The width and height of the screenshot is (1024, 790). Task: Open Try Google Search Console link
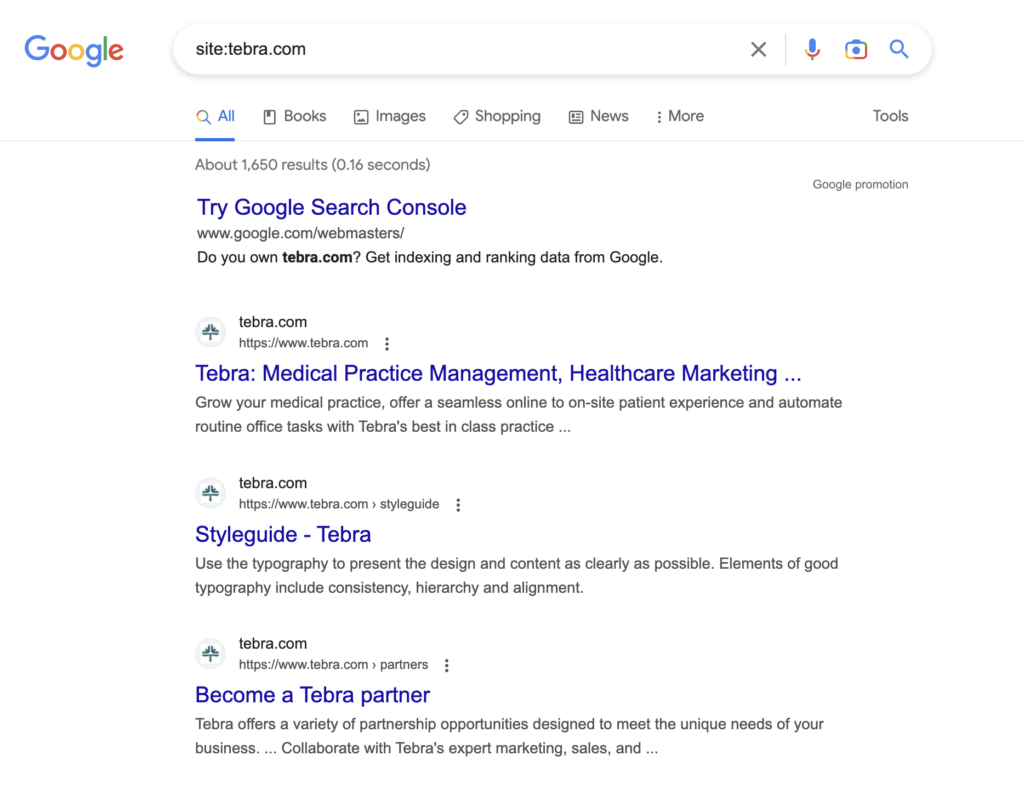click(332, 207)
